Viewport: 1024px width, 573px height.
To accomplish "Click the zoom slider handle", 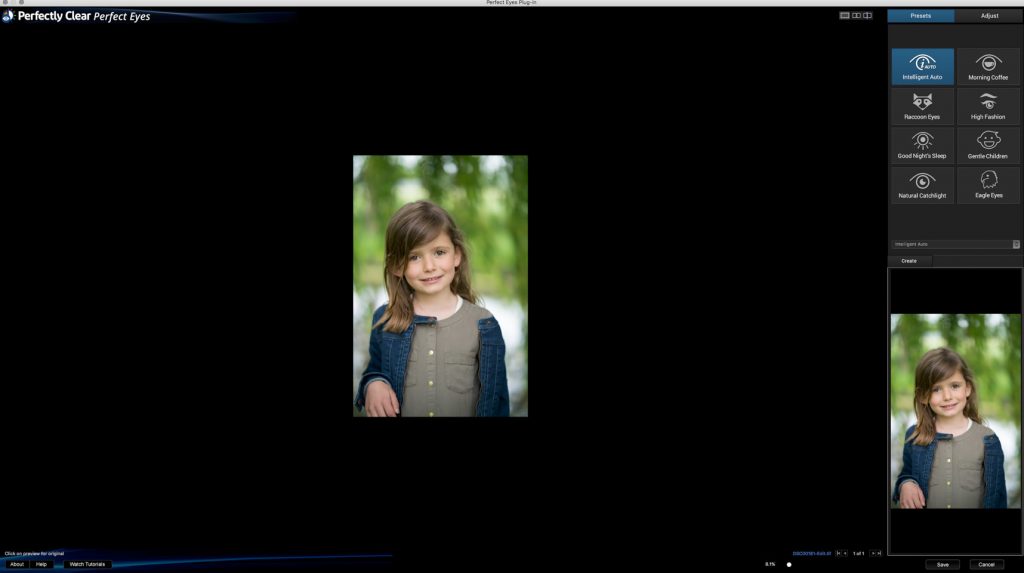I will point(789,565).
